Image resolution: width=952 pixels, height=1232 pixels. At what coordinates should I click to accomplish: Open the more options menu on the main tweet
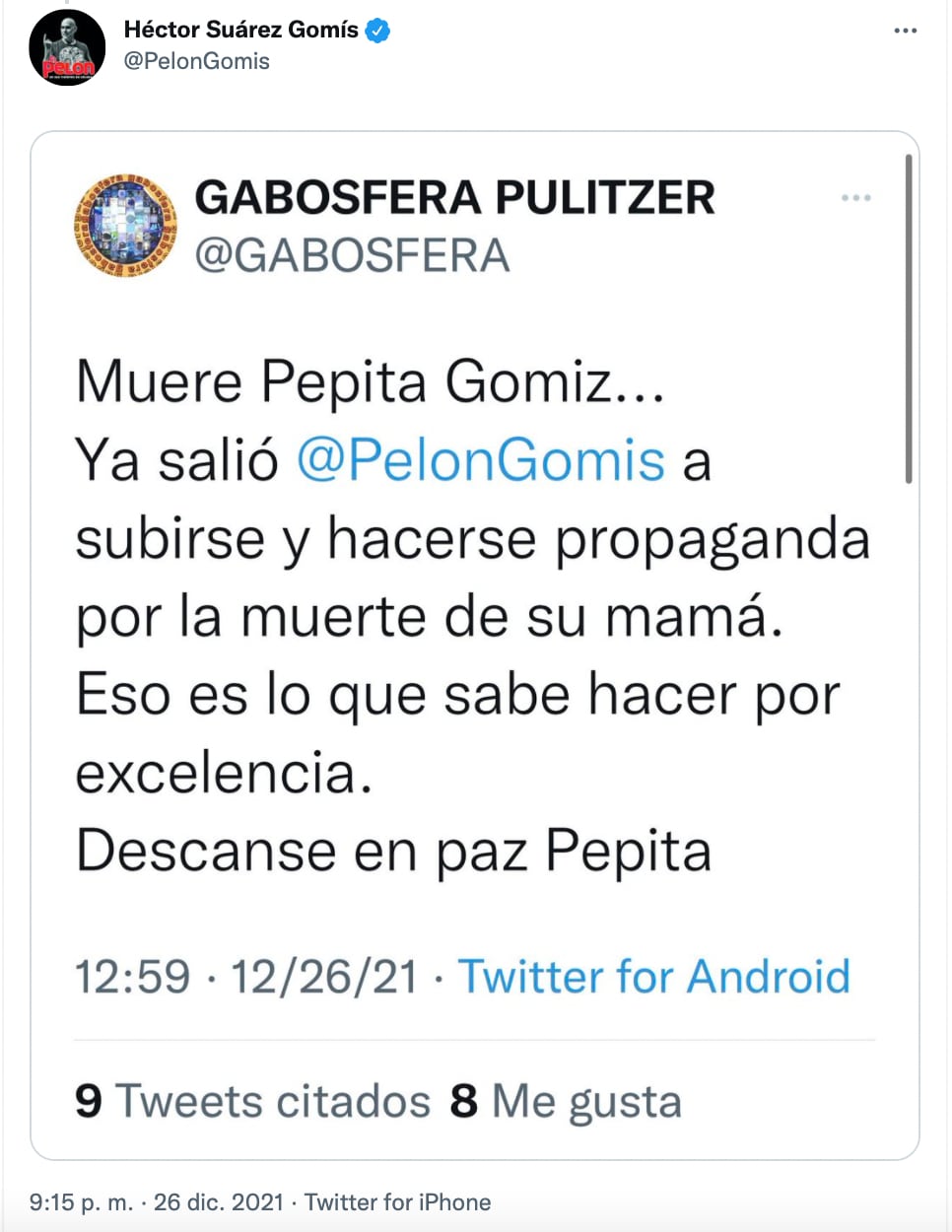point(905,30)
